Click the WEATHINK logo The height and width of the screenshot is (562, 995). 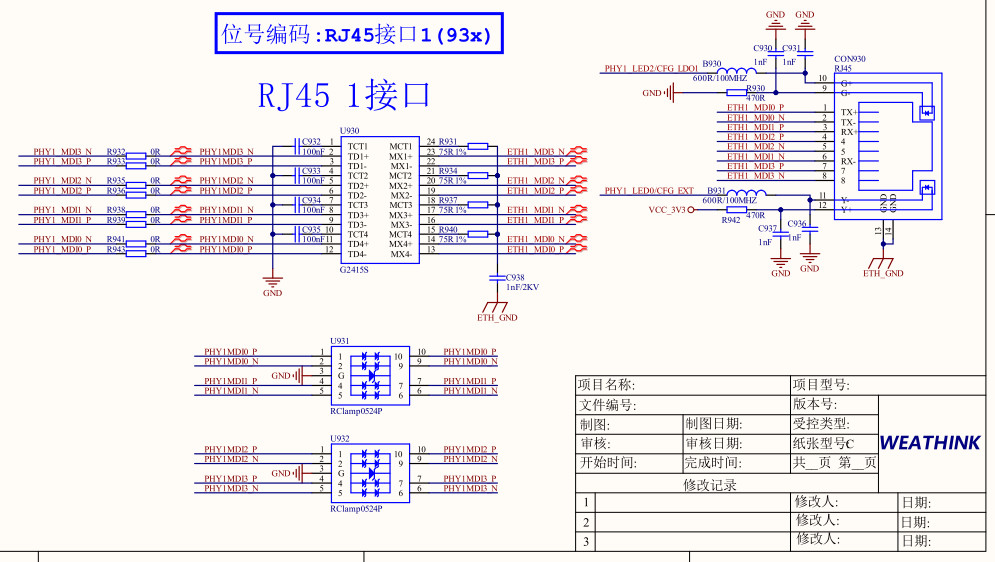pyautogui.click(x=930, y=443)
